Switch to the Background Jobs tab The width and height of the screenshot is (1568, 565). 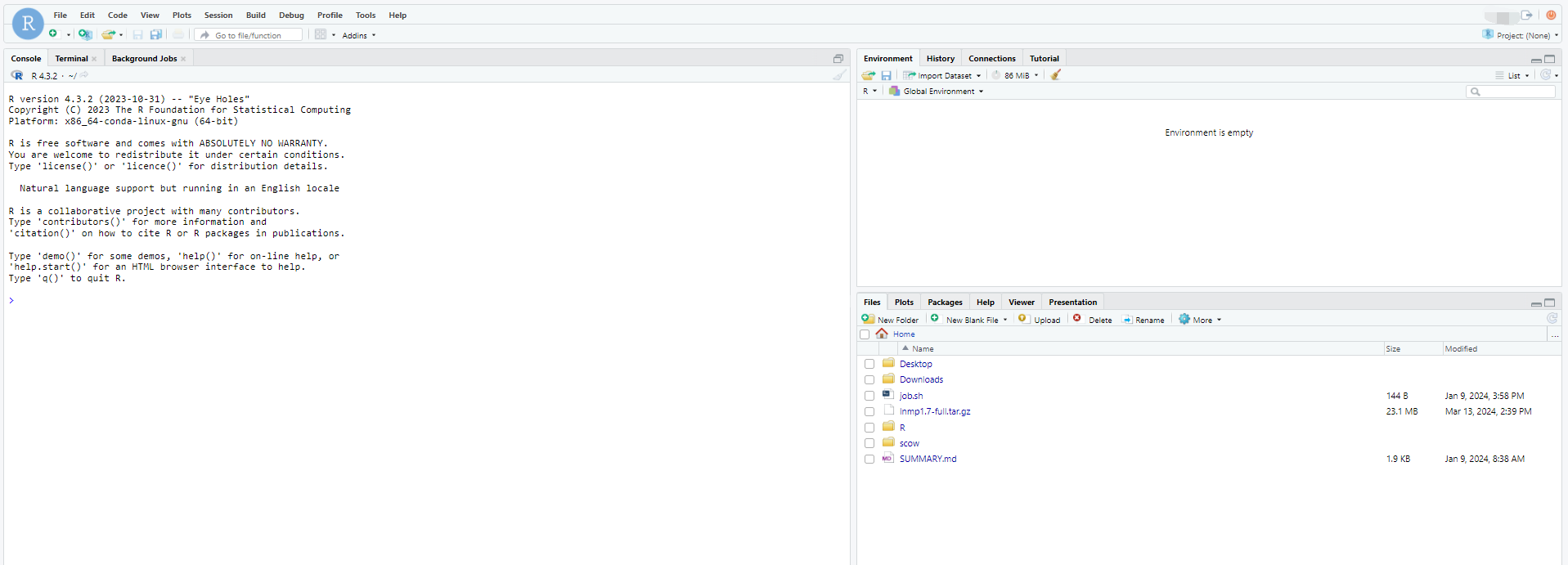[144, 59]
